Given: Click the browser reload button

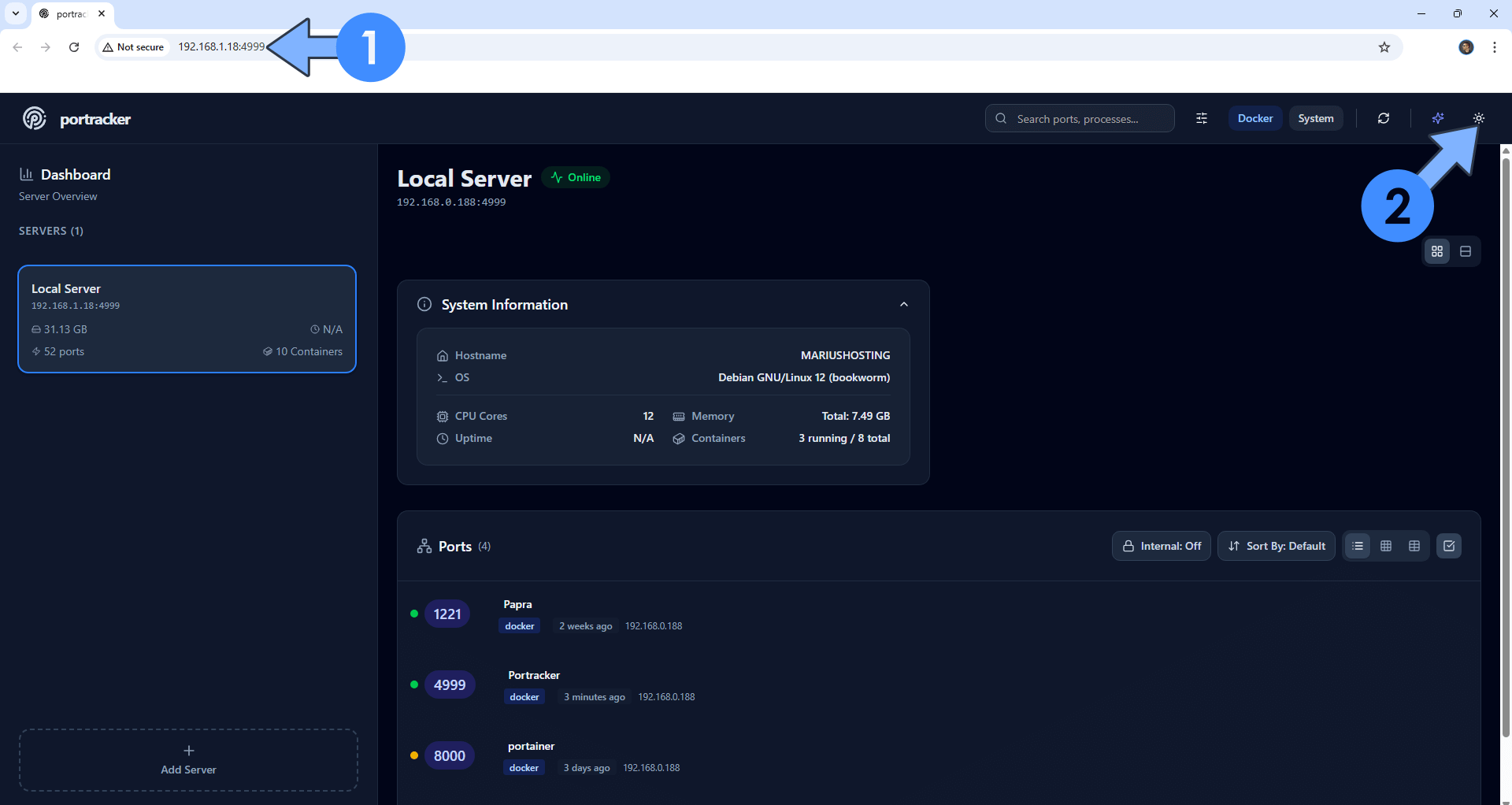Looking at the screenshot, I should (74, 47).
